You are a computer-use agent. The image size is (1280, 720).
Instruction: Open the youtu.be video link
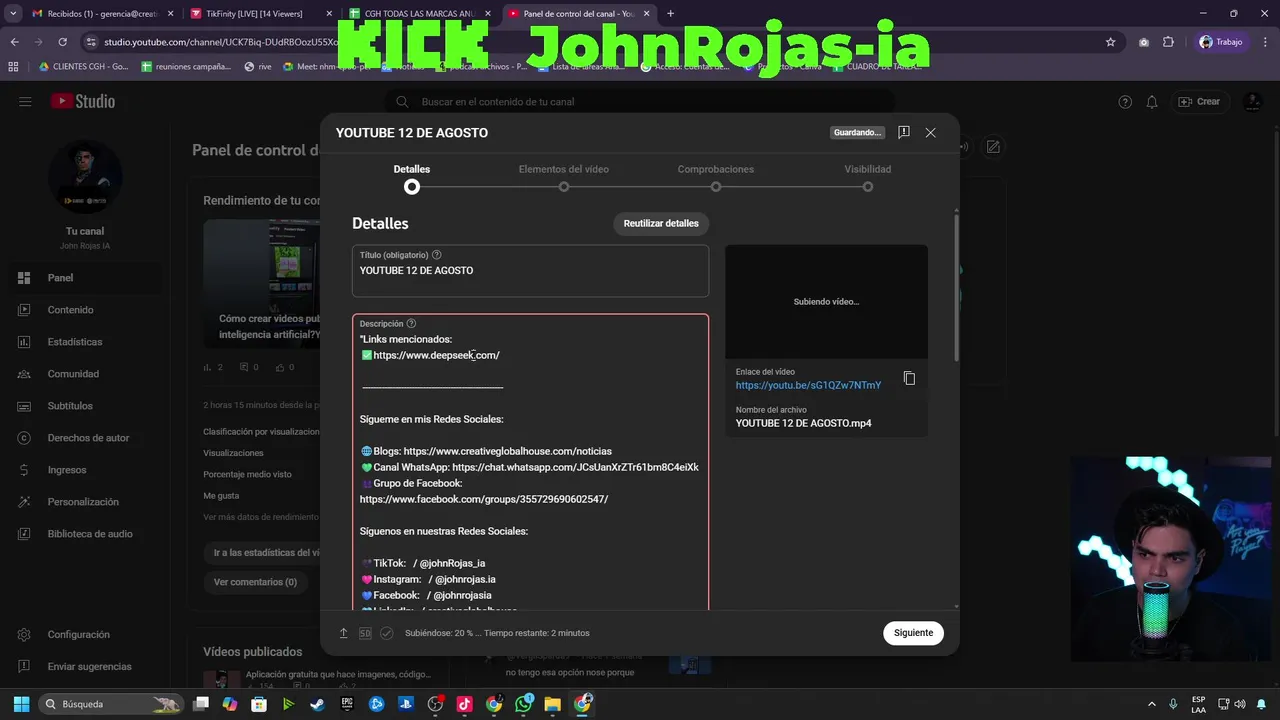[808, 385]
